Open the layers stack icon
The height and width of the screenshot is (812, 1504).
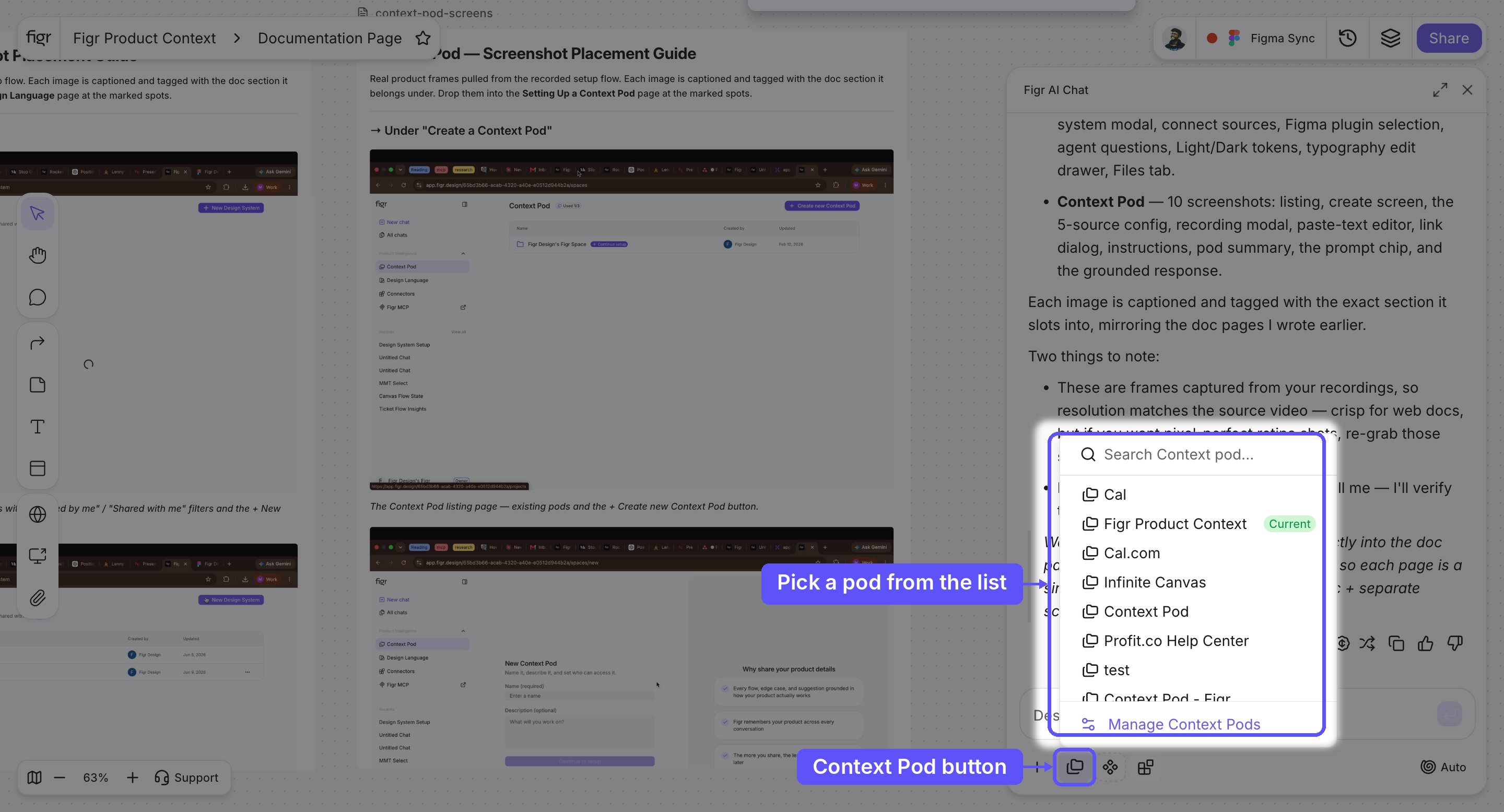pyautogui.click(x=1390, y=38)
